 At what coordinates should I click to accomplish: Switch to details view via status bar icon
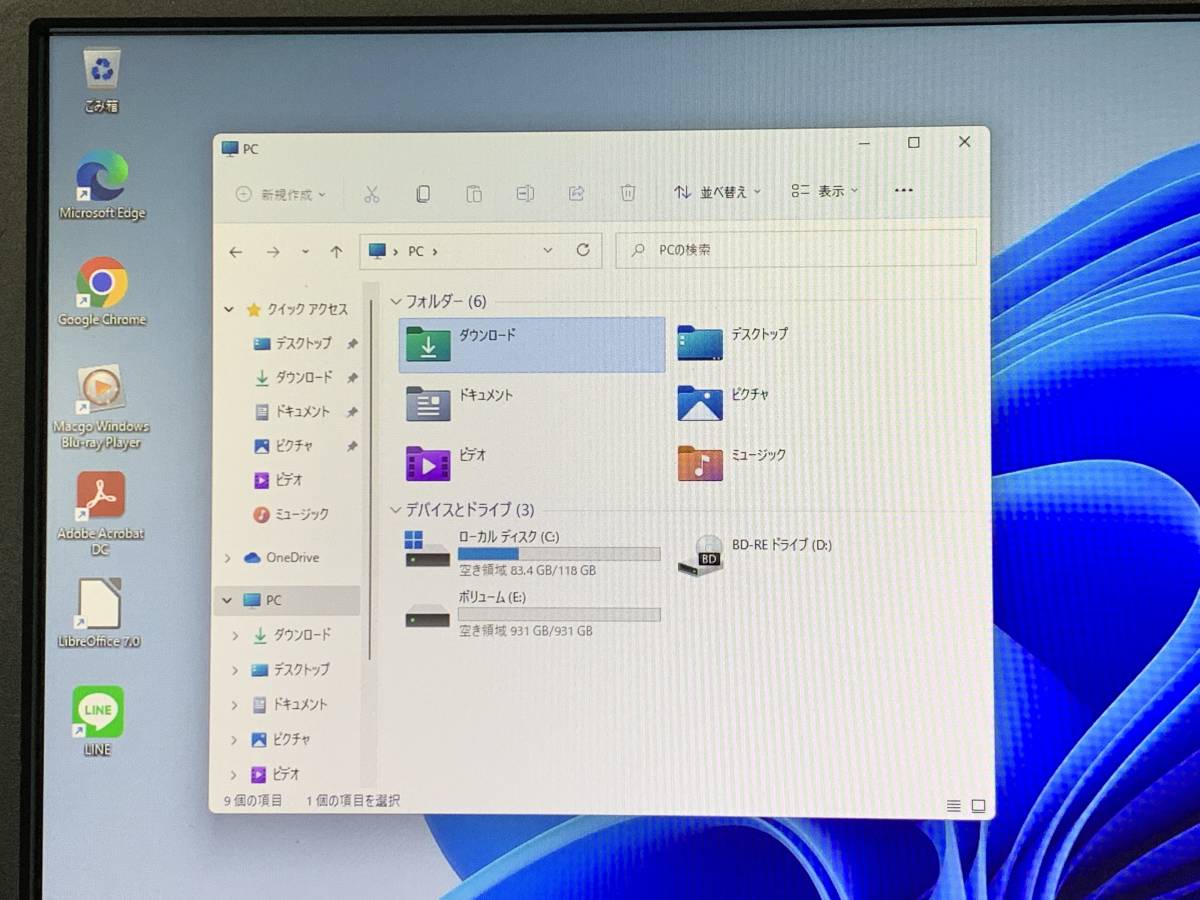[x=953, y=806]
